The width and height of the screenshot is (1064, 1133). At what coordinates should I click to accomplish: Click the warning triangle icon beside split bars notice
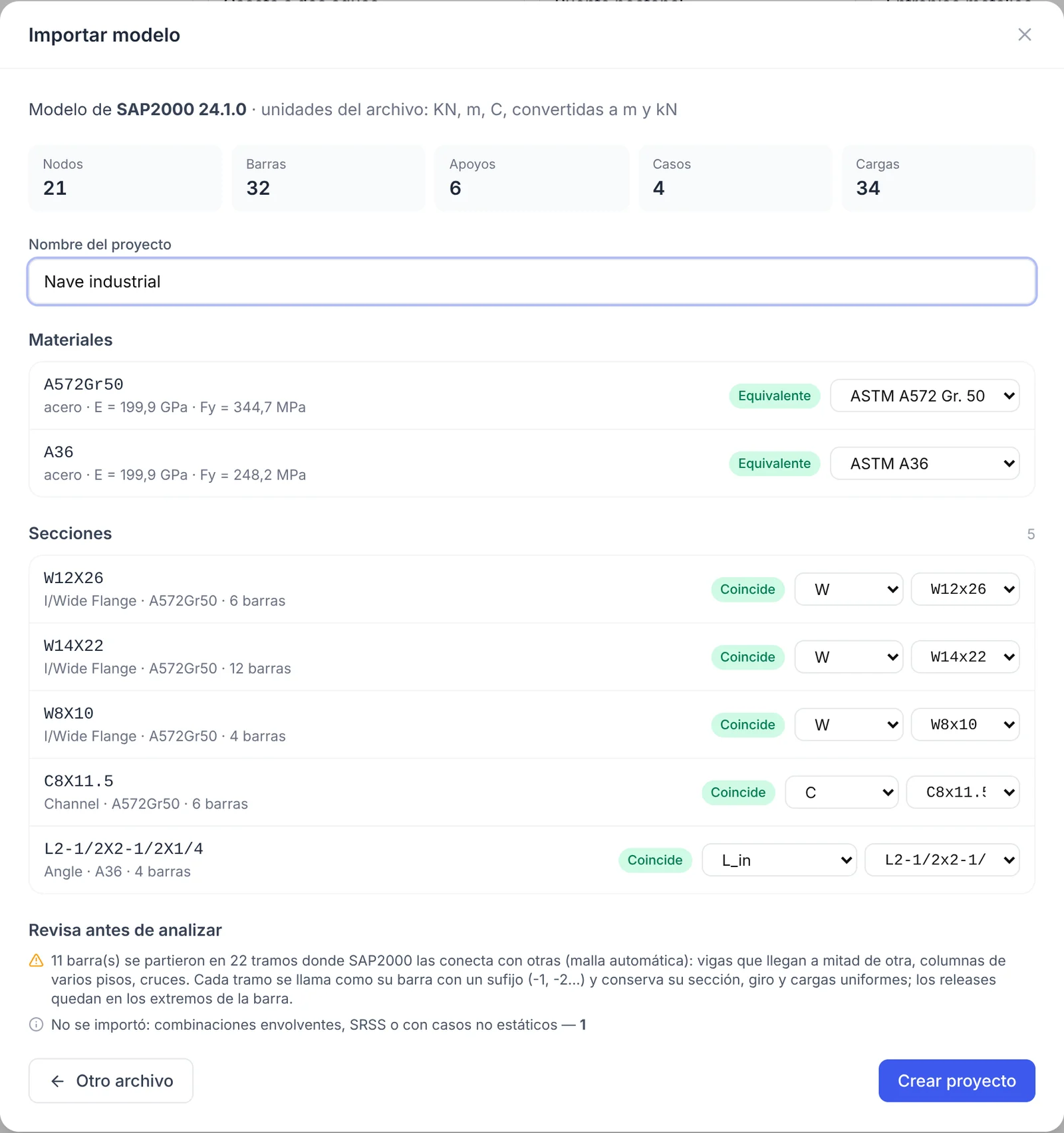37,961
